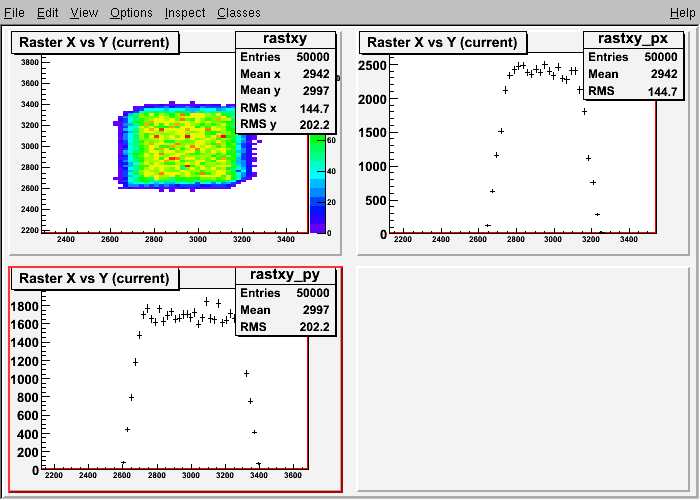700x500 pixels.
Task: Click the Mean x 2942 row in rastxy stats
Action: pyautogui.click(x=285, y=74)
